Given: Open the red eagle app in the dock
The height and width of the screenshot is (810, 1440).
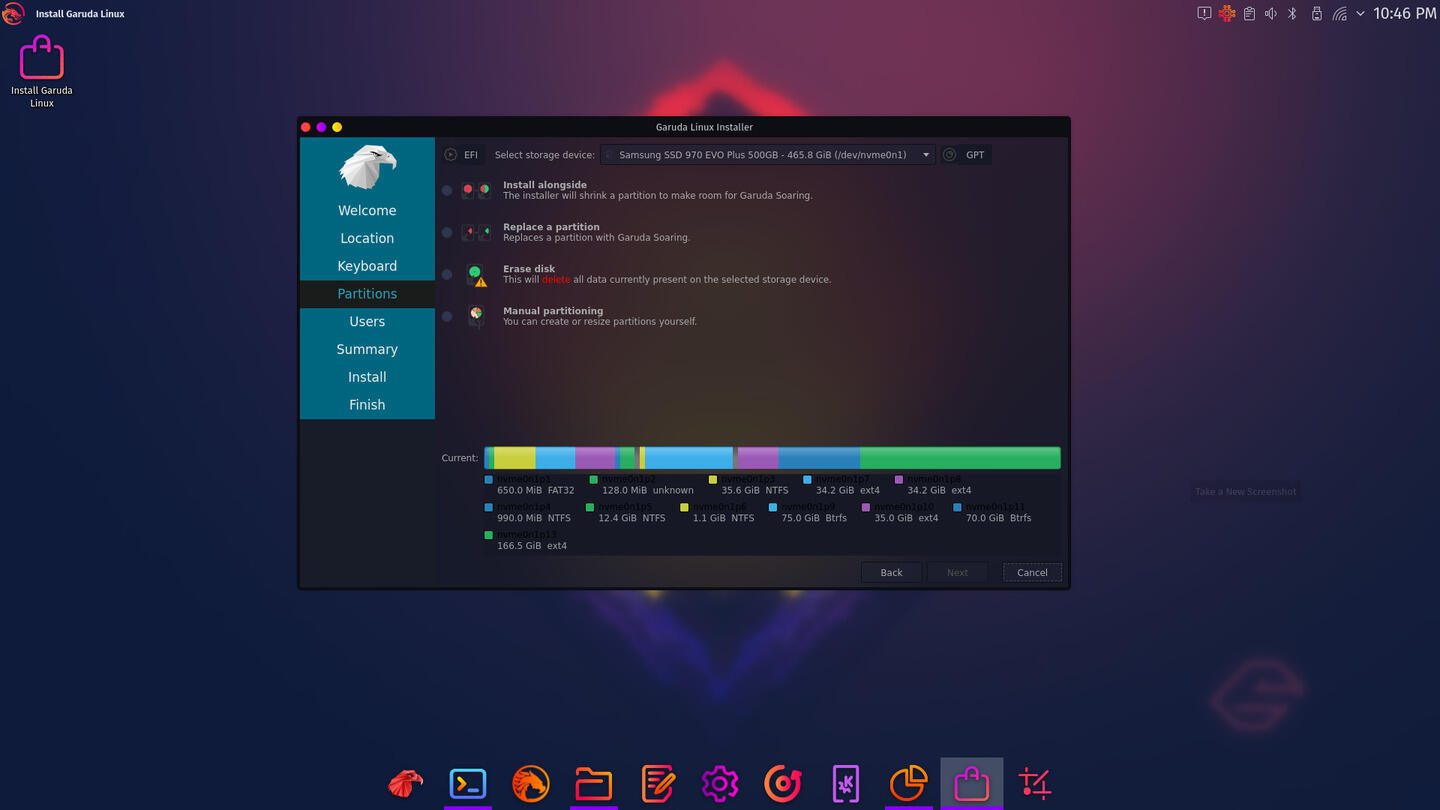Looking at the screenshot, I should 405,783.
